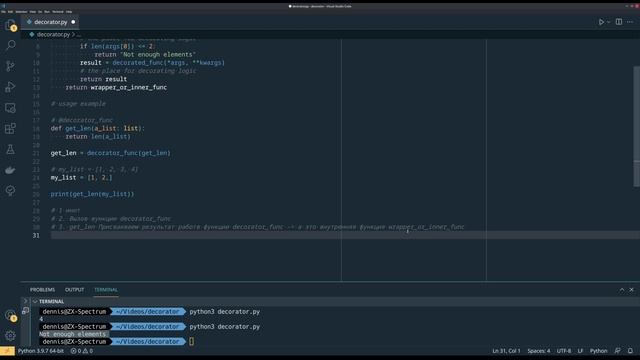Open the Docker whale view
Viewport: 640px width, 360px height.
point(10,170)
